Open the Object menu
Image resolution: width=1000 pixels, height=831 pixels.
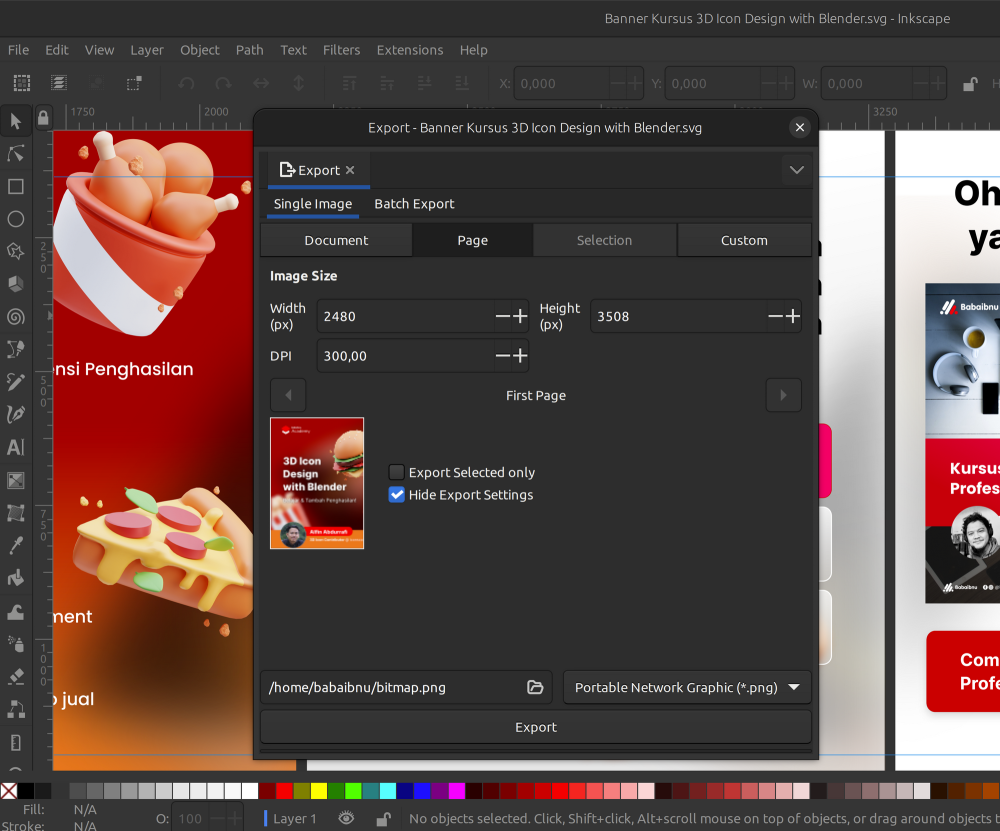pos(200,50)
